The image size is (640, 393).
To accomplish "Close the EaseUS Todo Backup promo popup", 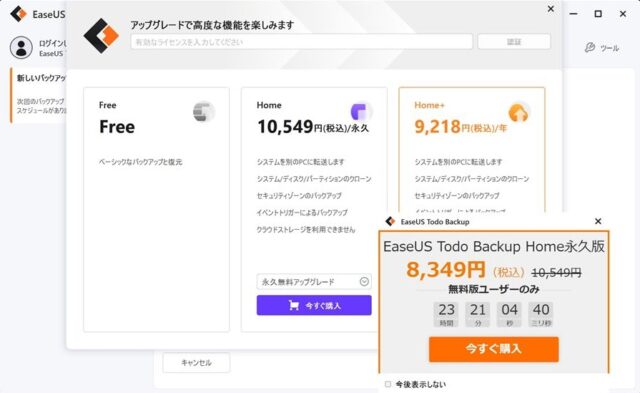I will (598, 221).
